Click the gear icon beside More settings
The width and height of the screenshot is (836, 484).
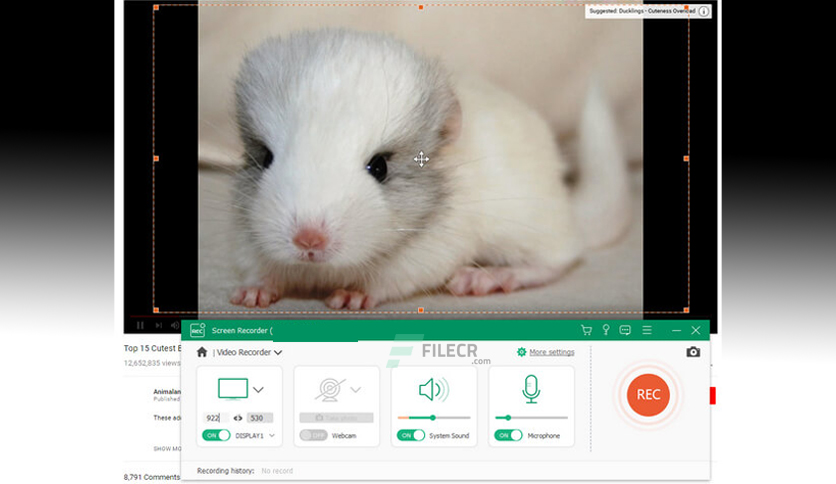pyautogui.click(x=521, y=352)
